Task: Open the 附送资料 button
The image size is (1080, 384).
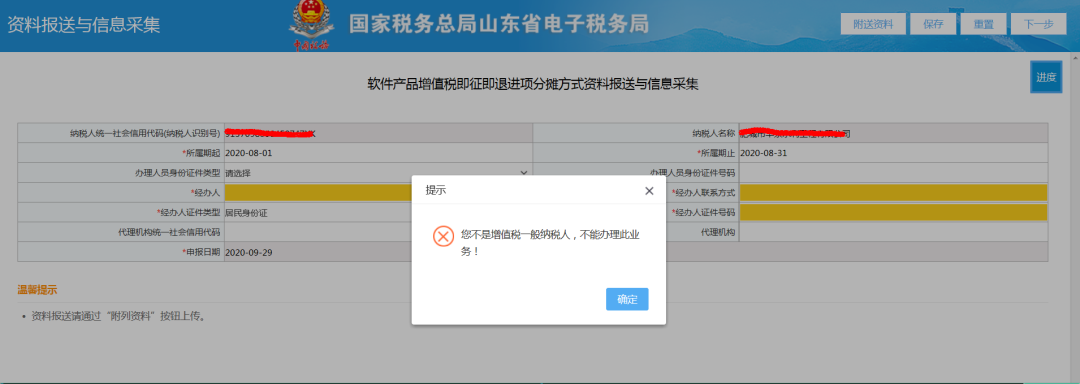Action: point(873,24)
